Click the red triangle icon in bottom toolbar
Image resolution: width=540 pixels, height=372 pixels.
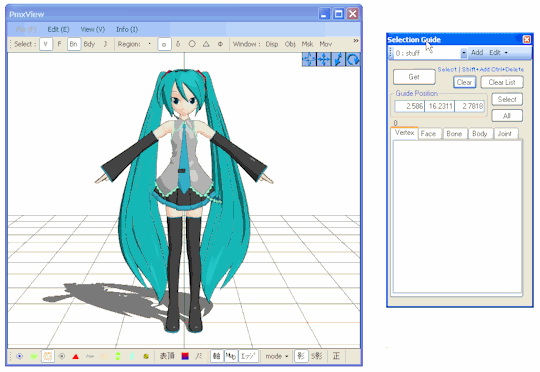pyautogui.click(x=76, y=356)
